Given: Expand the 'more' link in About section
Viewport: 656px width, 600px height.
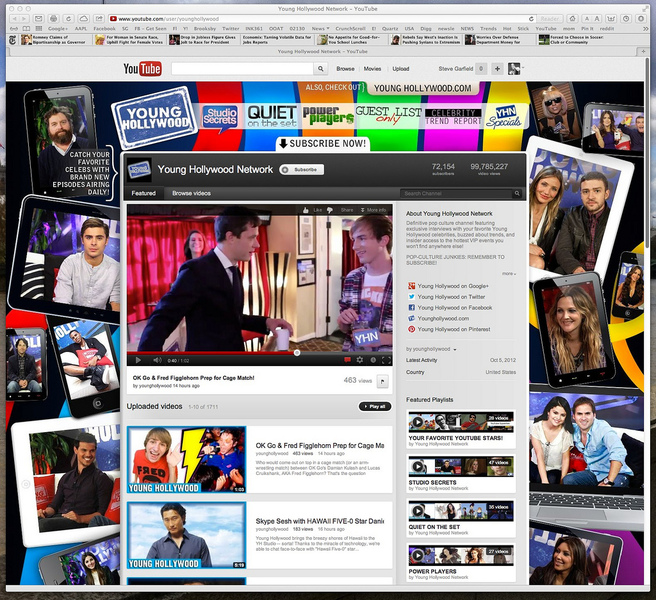Looking at the screenshot, I should click(508, 273).
